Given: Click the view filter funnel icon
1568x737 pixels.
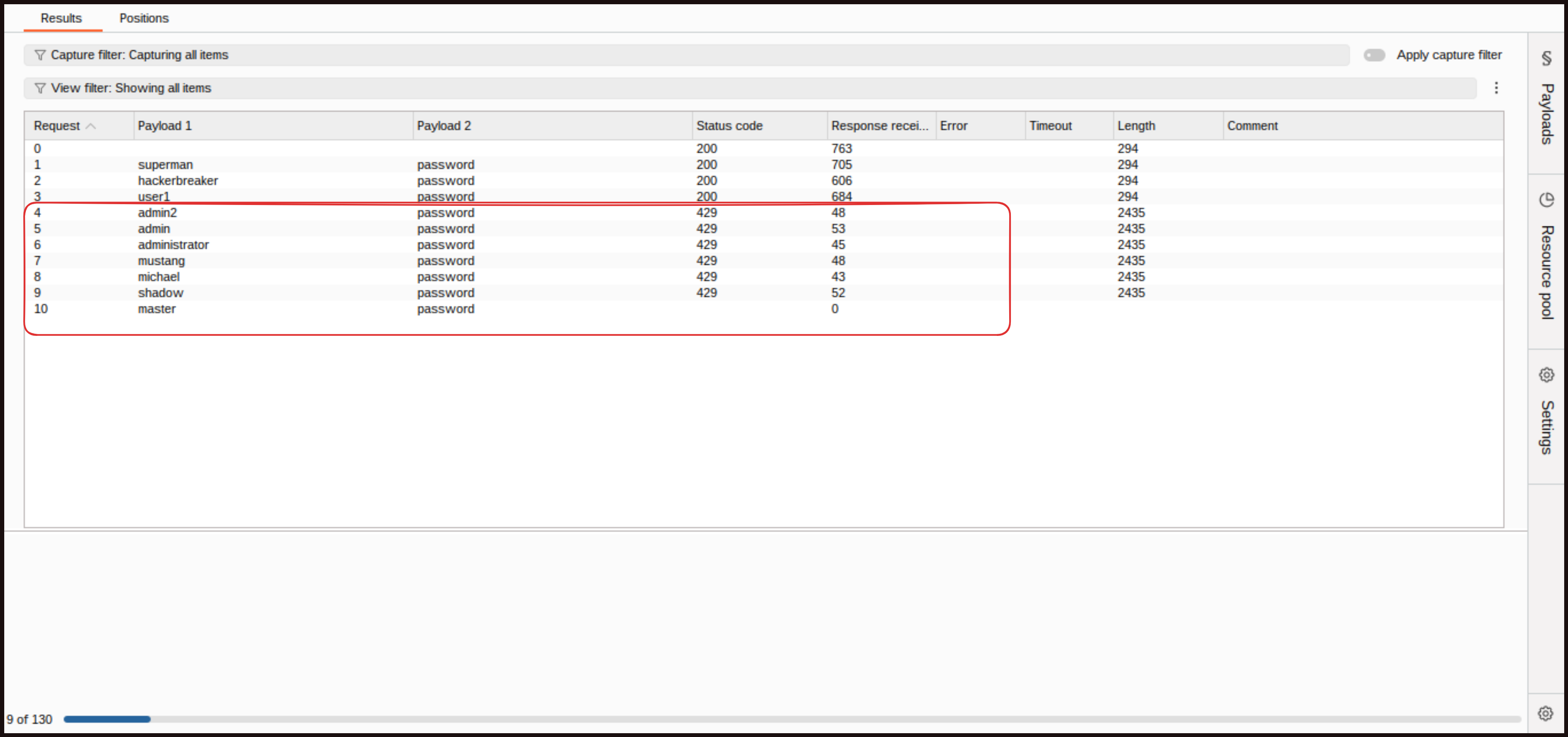Looking at the screenshot, I should click(x=40, y=88).
